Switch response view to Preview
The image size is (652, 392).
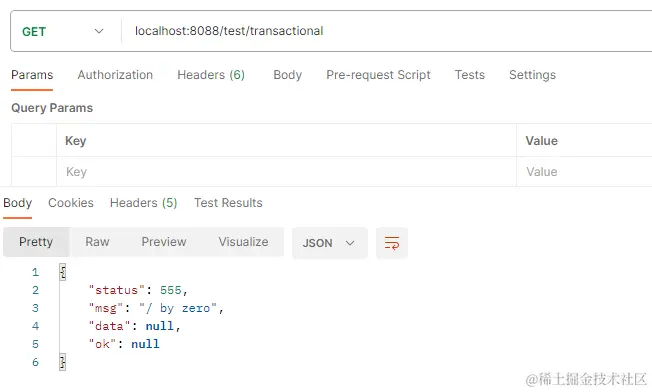(164, 242)
